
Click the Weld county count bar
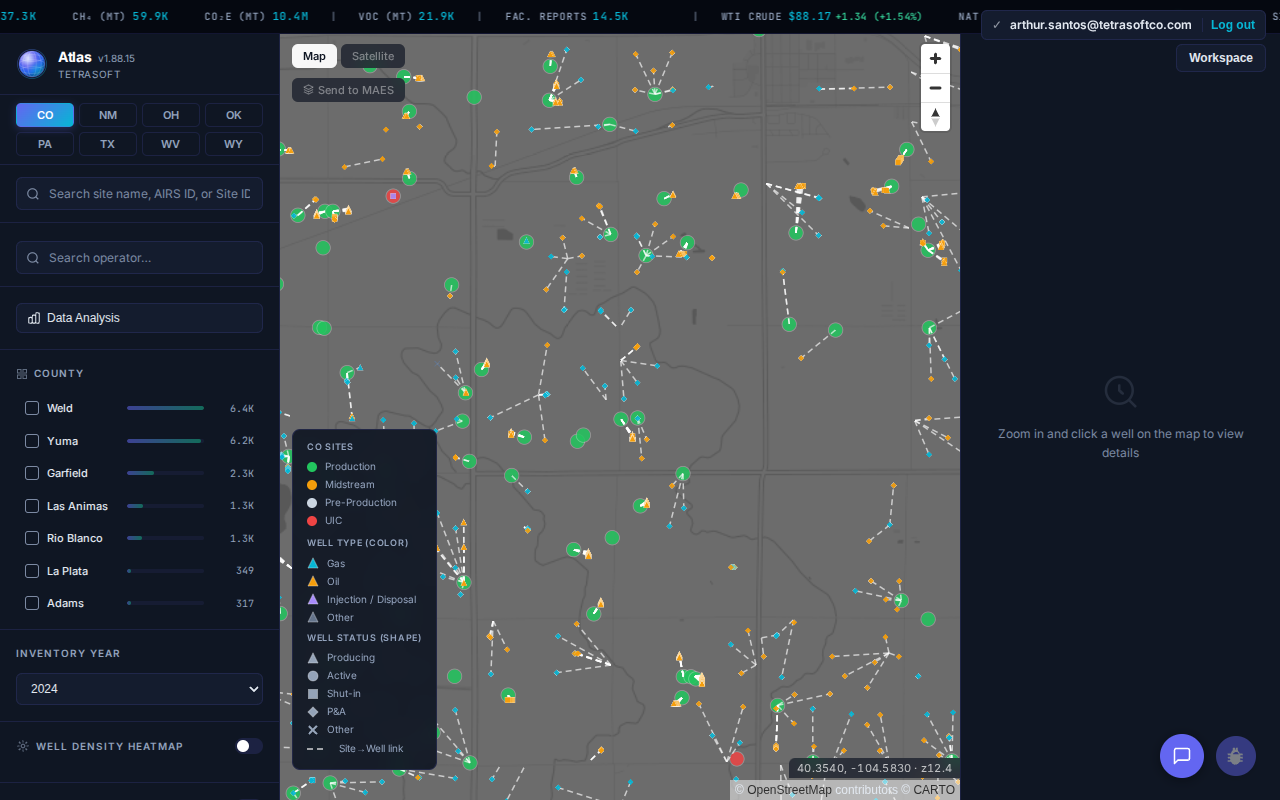point(165,408)
